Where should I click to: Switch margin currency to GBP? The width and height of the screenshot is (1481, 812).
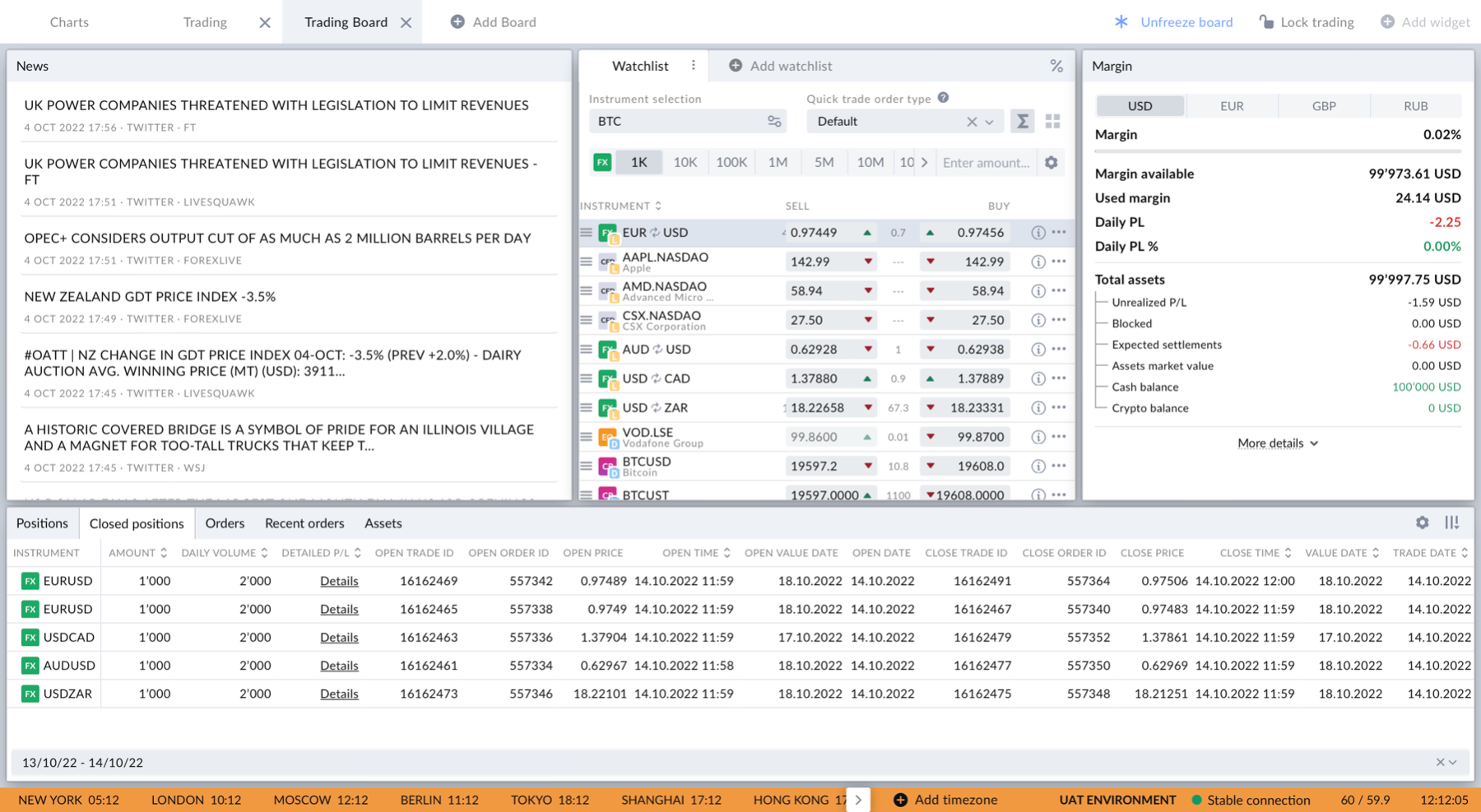1324,106
